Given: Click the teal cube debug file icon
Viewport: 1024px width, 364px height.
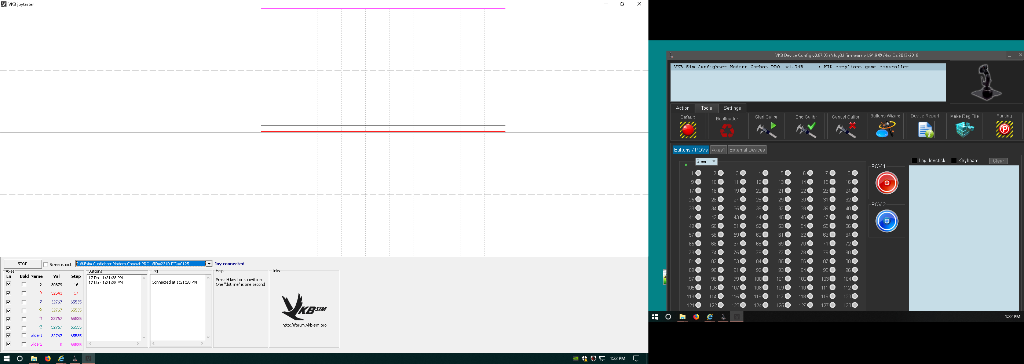Looking at the screenshot, I should (965, 130).
